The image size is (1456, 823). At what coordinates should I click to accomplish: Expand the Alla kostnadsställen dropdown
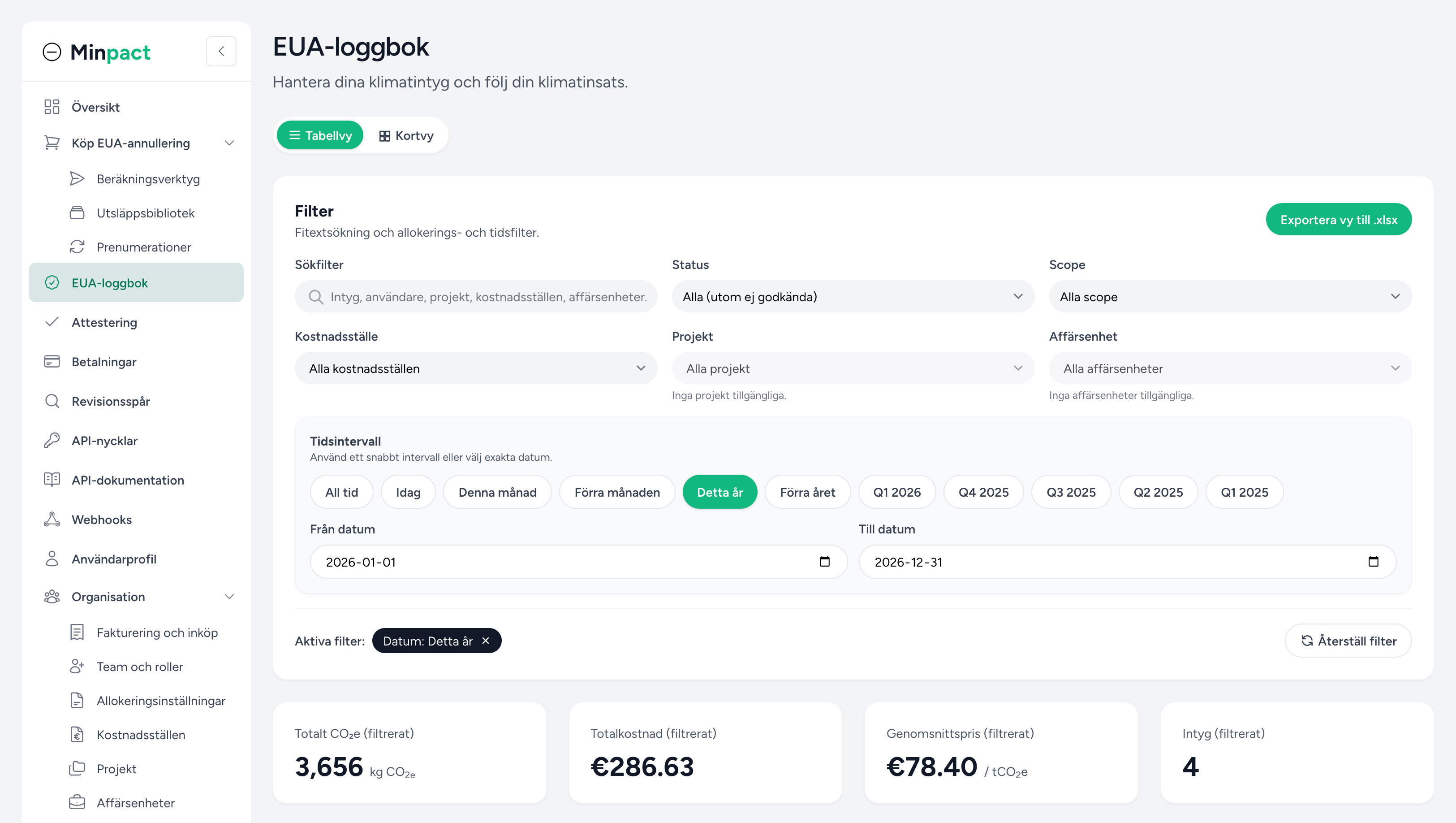(475, 368)
